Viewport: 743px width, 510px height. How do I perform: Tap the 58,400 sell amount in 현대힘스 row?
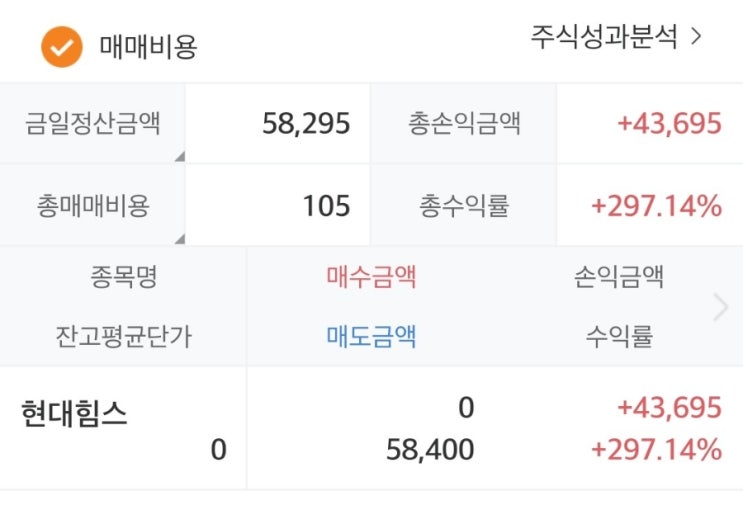pyautogui.click(x=430, y=450)
